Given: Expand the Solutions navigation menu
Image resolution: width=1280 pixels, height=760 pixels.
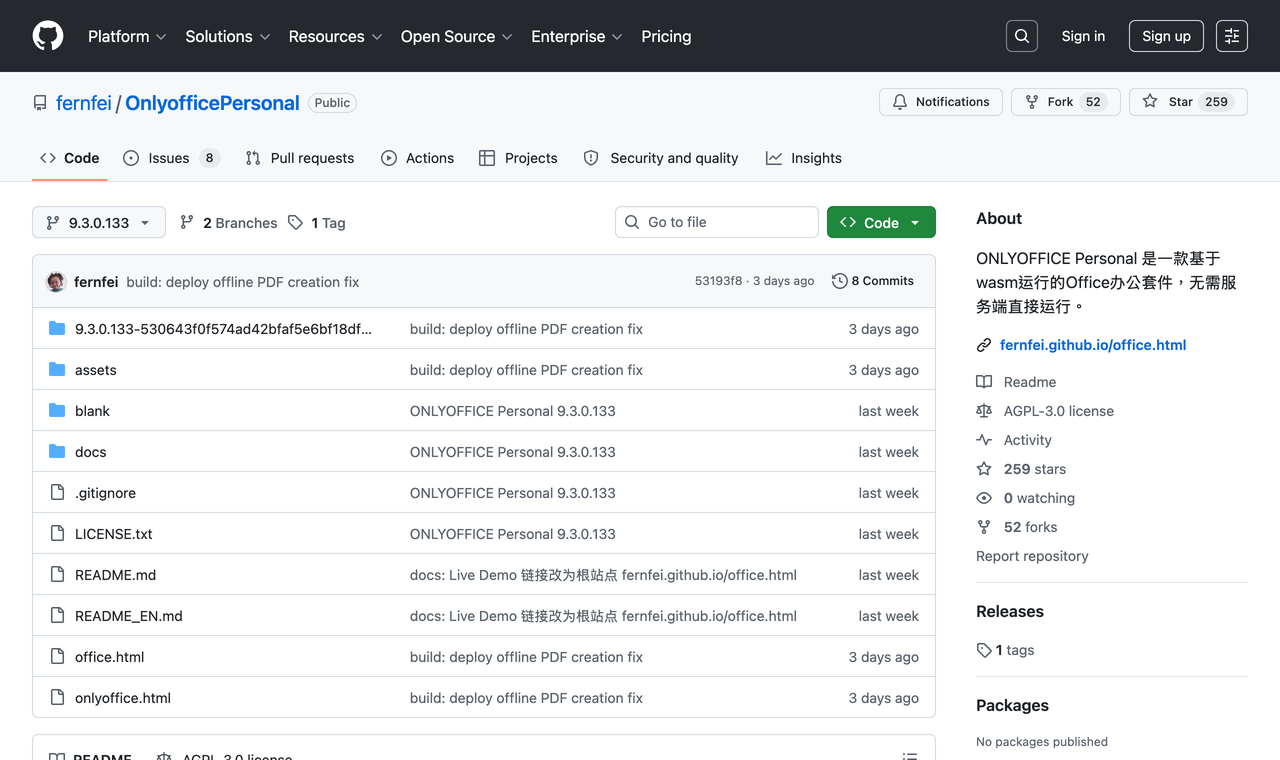Looking at the screenshot, I should coord(228,36).
